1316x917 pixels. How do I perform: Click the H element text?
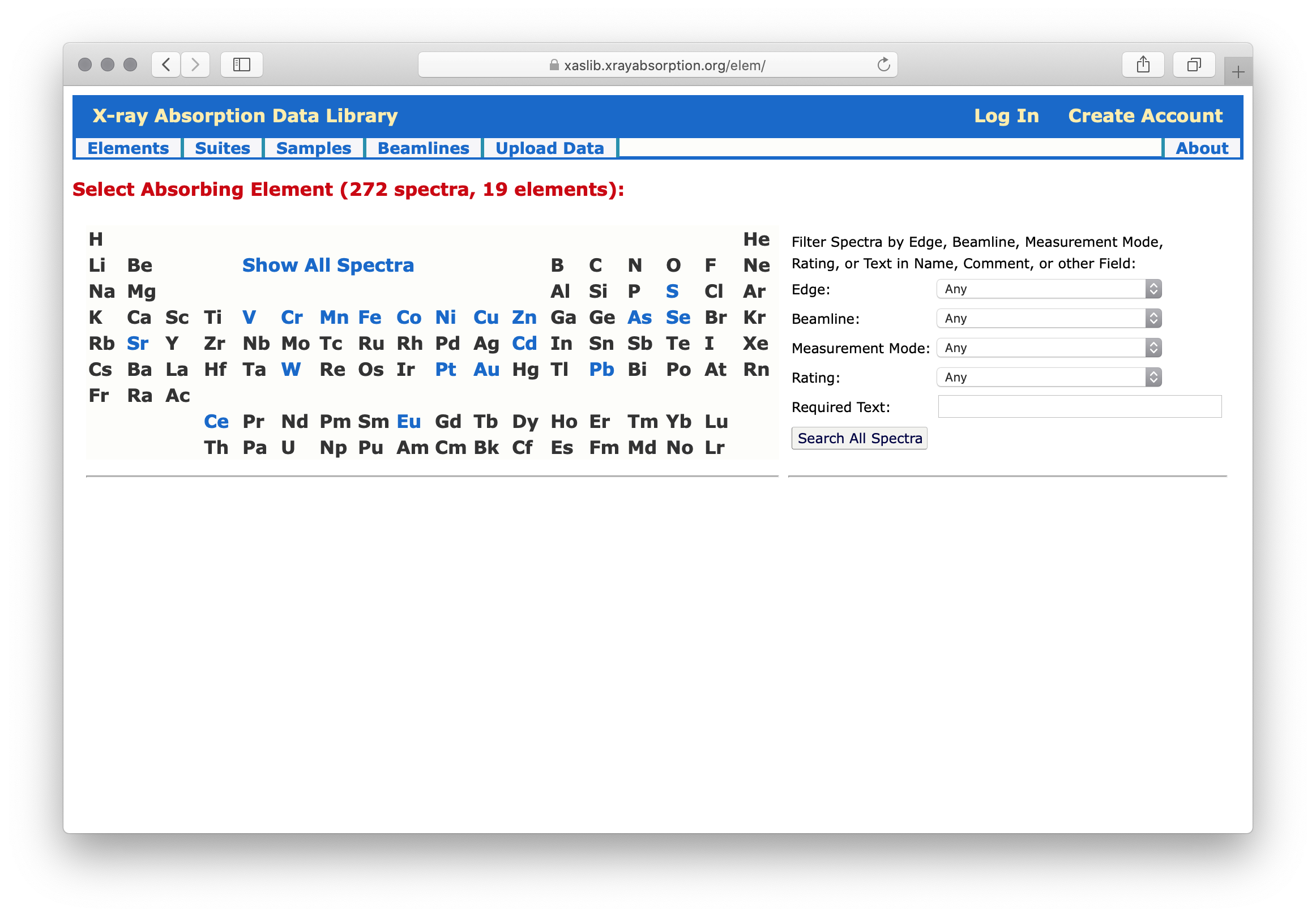click(x=96, y=239)
